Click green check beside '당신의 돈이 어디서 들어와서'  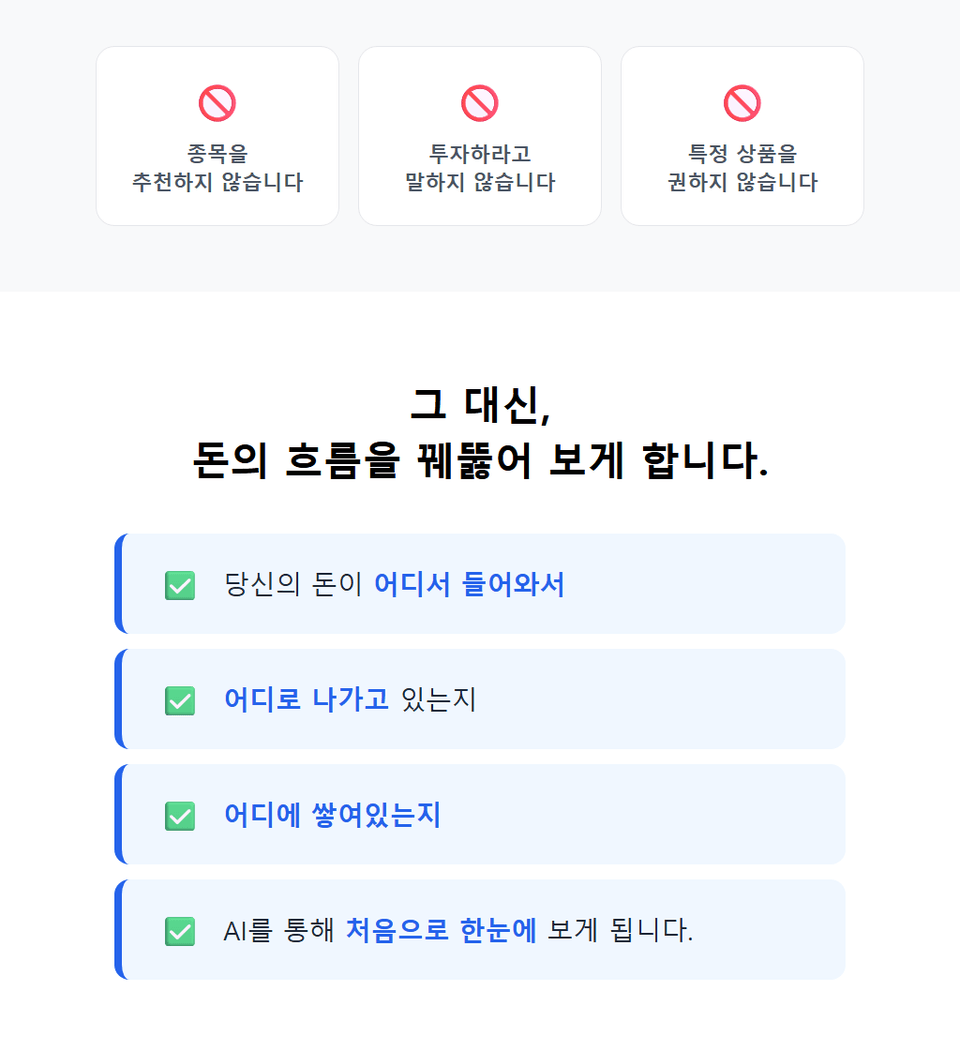(x=180, y=585)
